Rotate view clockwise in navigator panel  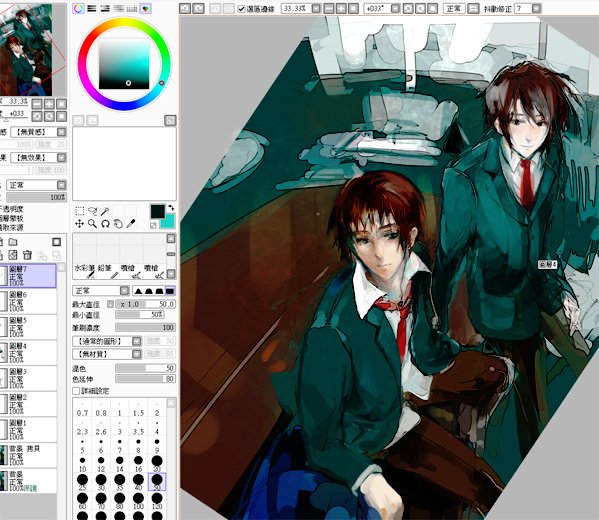tap(49, 116)
